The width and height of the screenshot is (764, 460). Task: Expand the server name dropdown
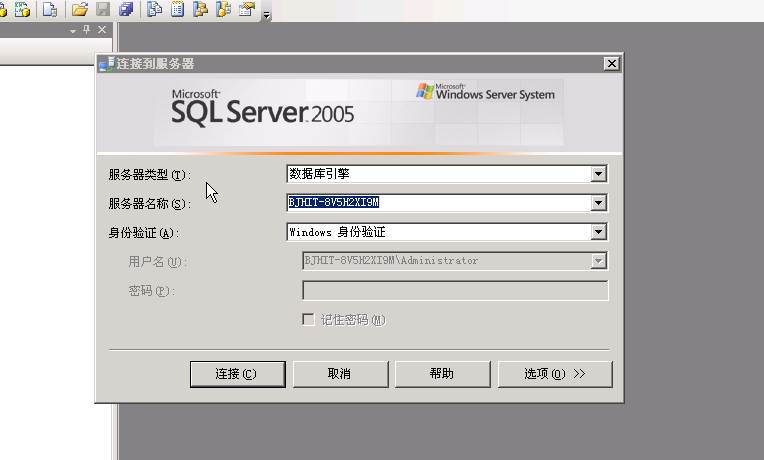[x=598, y=203]
